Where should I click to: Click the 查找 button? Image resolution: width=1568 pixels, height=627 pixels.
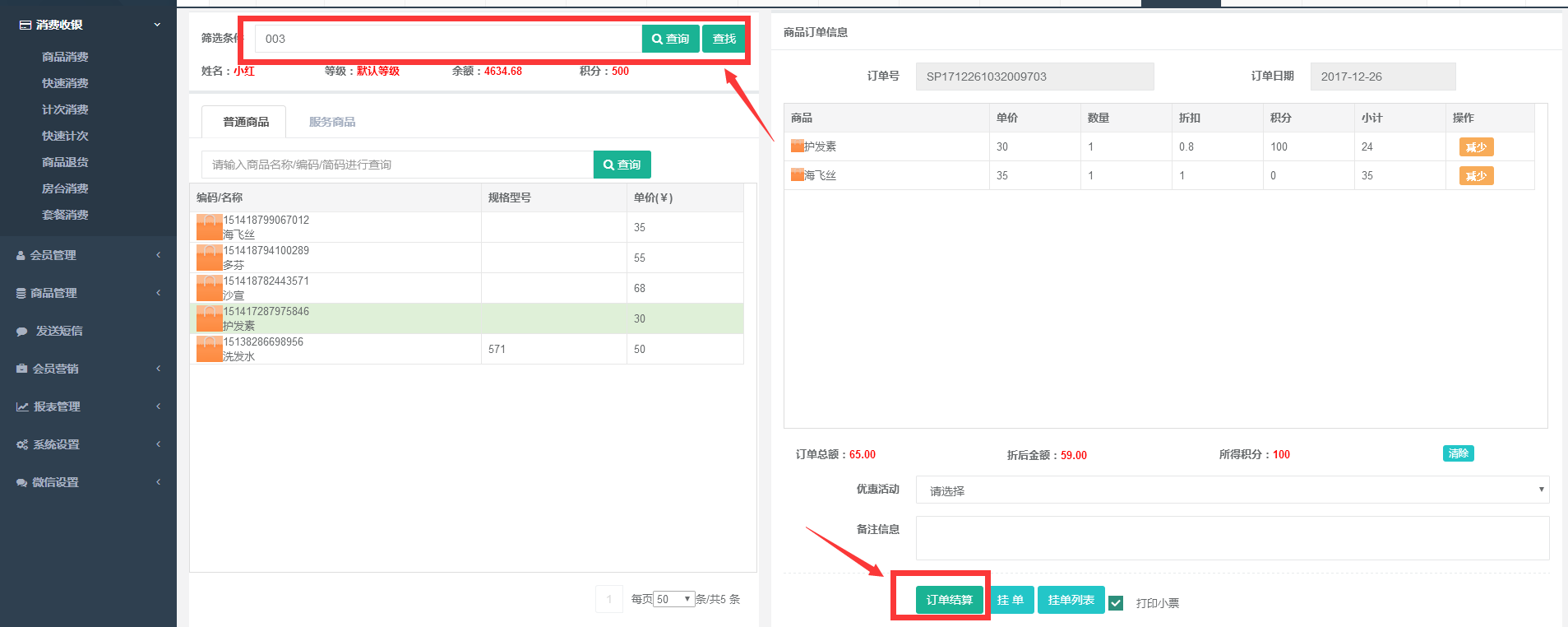point(724,39)
